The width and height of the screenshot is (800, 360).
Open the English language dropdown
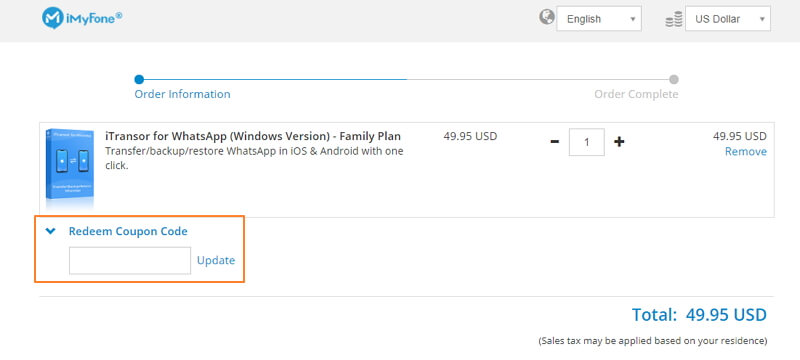(x=599, y=19)
